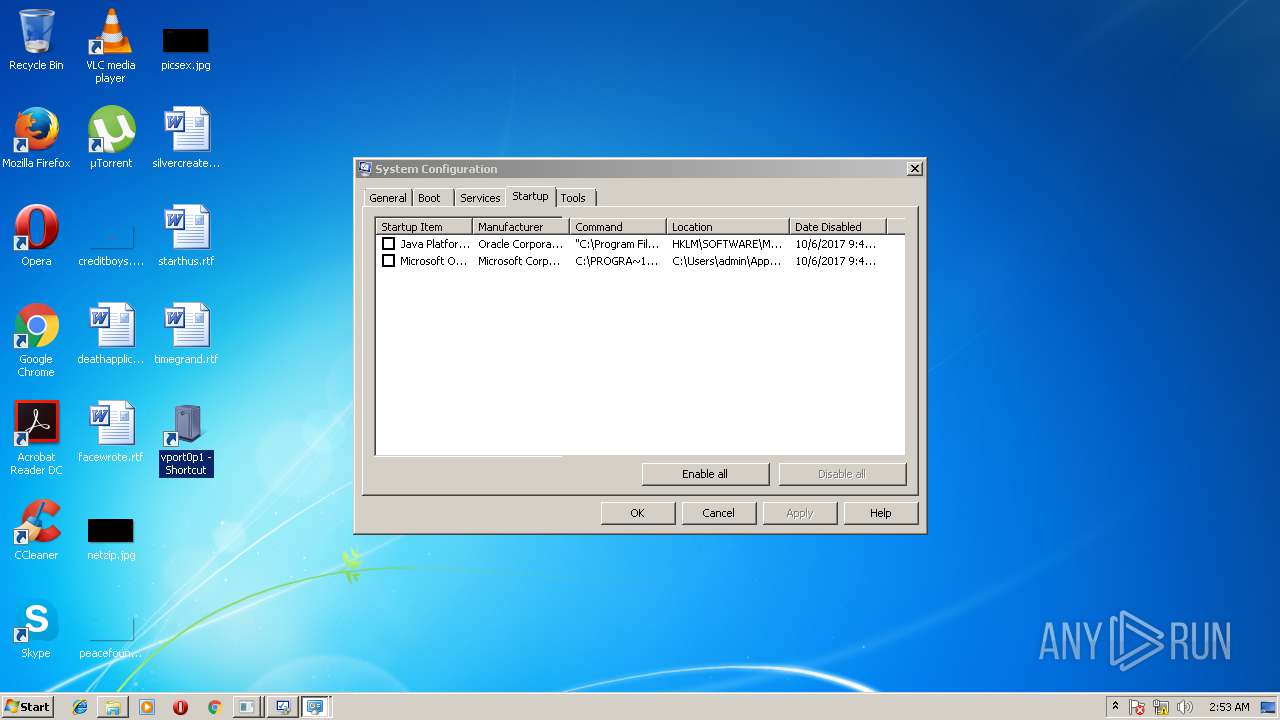Viewport: 1280px width, 720px height.
Task: Launch Internet Explorer from the taskbar
Action: coord(80,707)
